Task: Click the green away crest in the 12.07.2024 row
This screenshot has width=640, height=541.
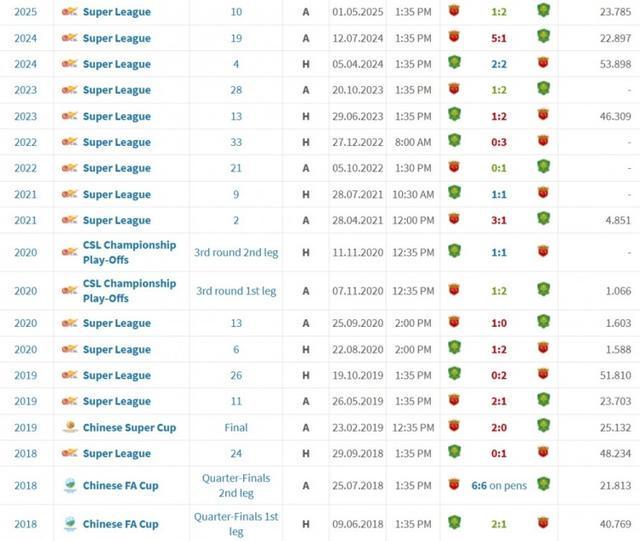Action: click(x=543, y=36)
